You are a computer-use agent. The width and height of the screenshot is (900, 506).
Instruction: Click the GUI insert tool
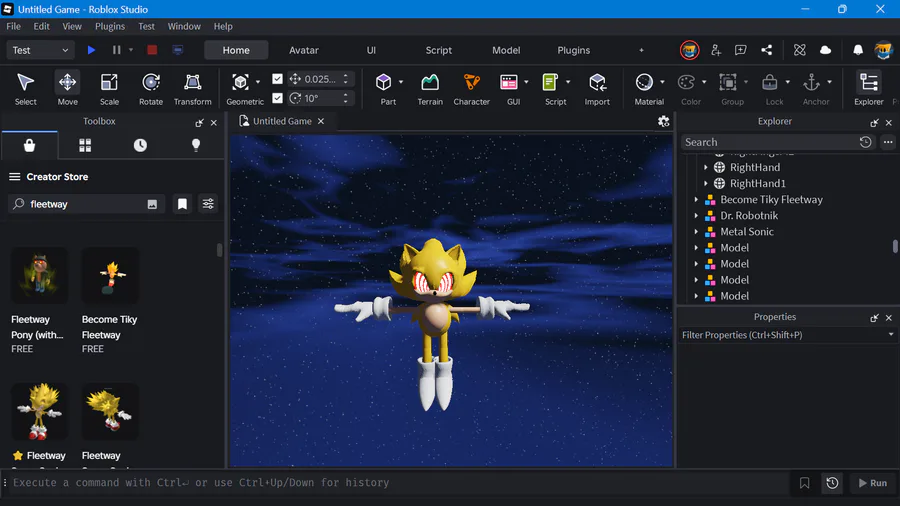509,88
